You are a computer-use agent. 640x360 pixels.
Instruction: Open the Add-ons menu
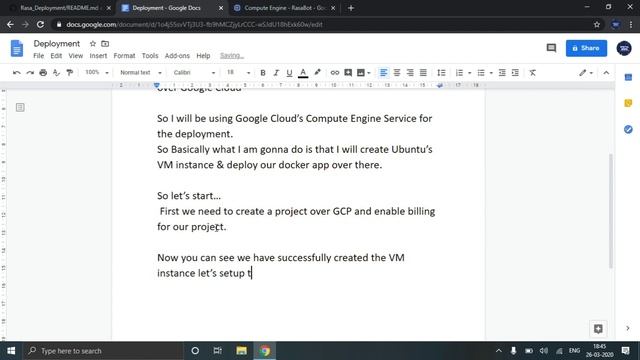click(177, 56)
